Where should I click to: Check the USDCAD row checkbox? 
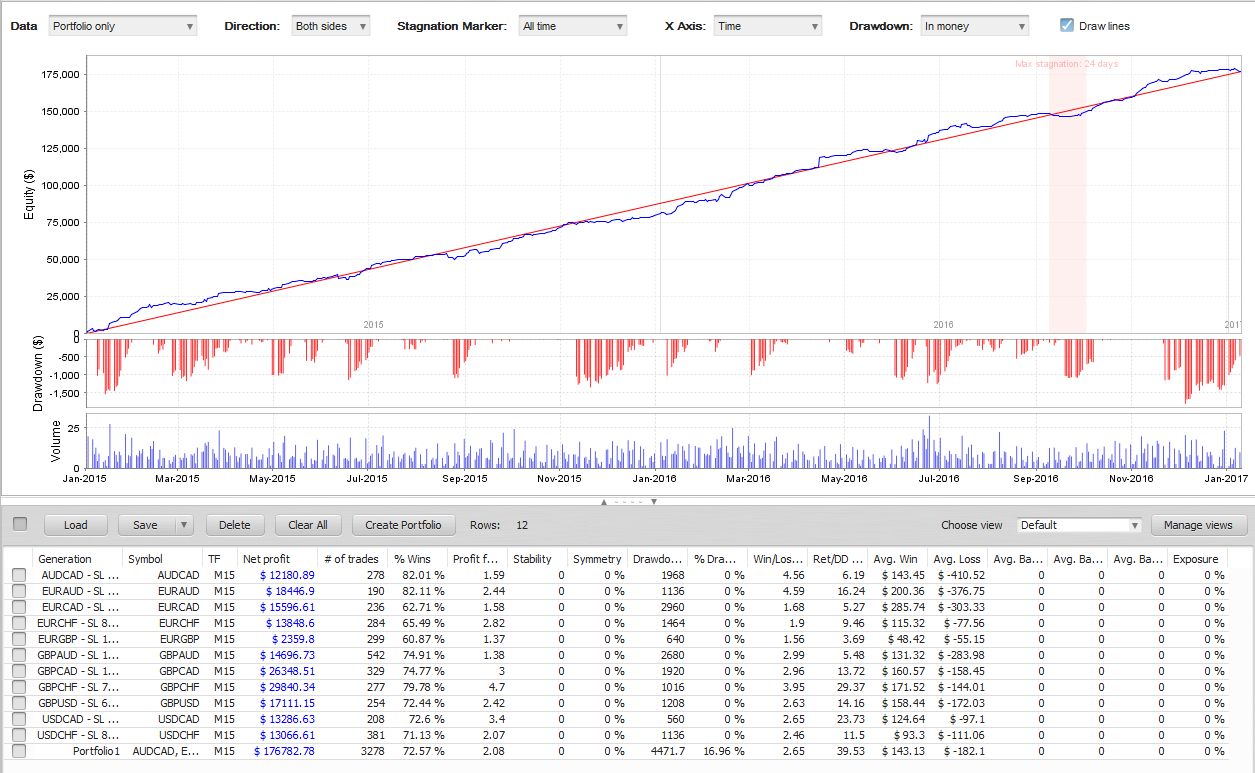coord(19,719)
